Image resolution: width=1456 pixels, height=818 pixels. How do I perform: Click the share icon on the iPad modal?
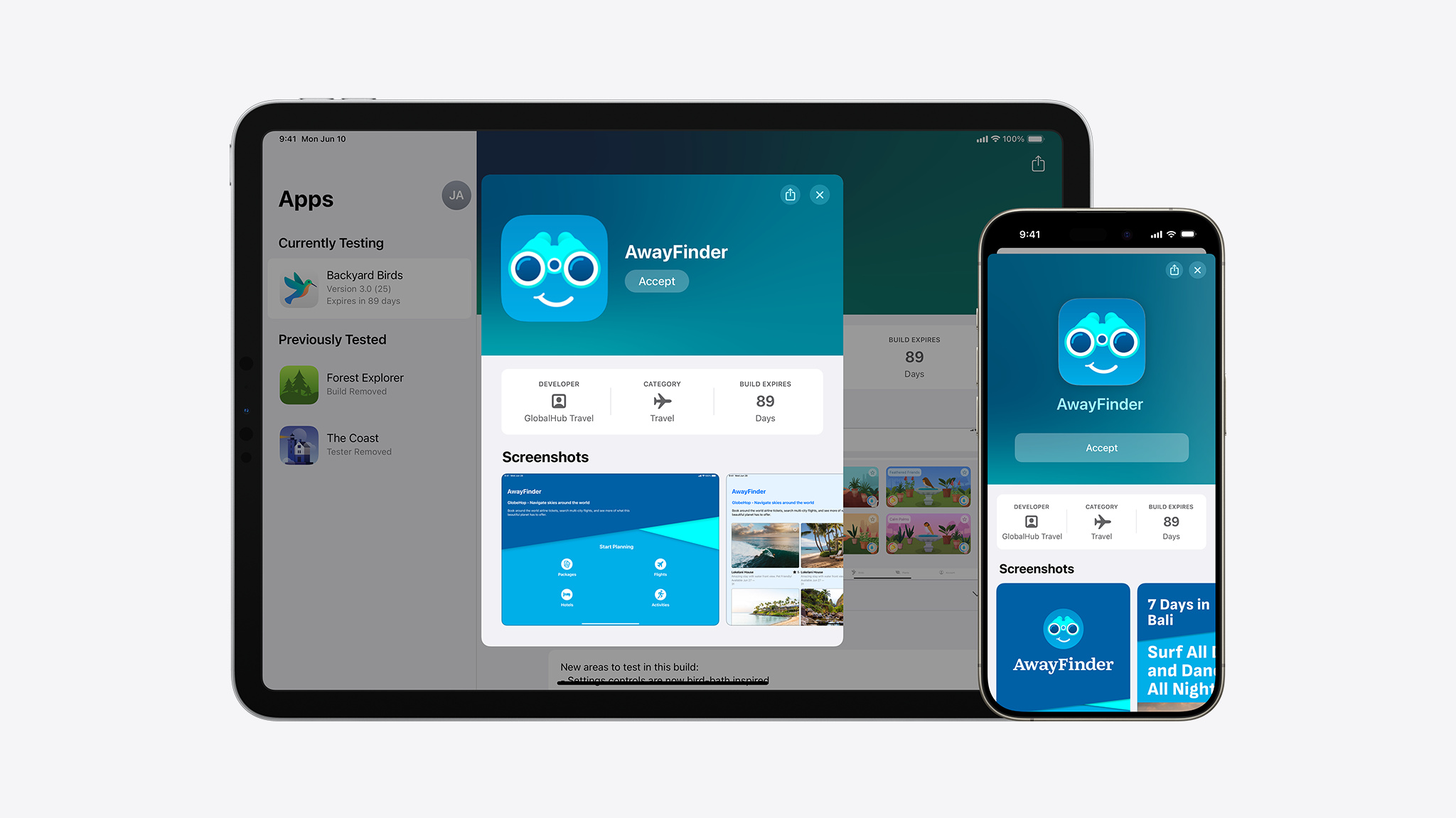(792, 194)
